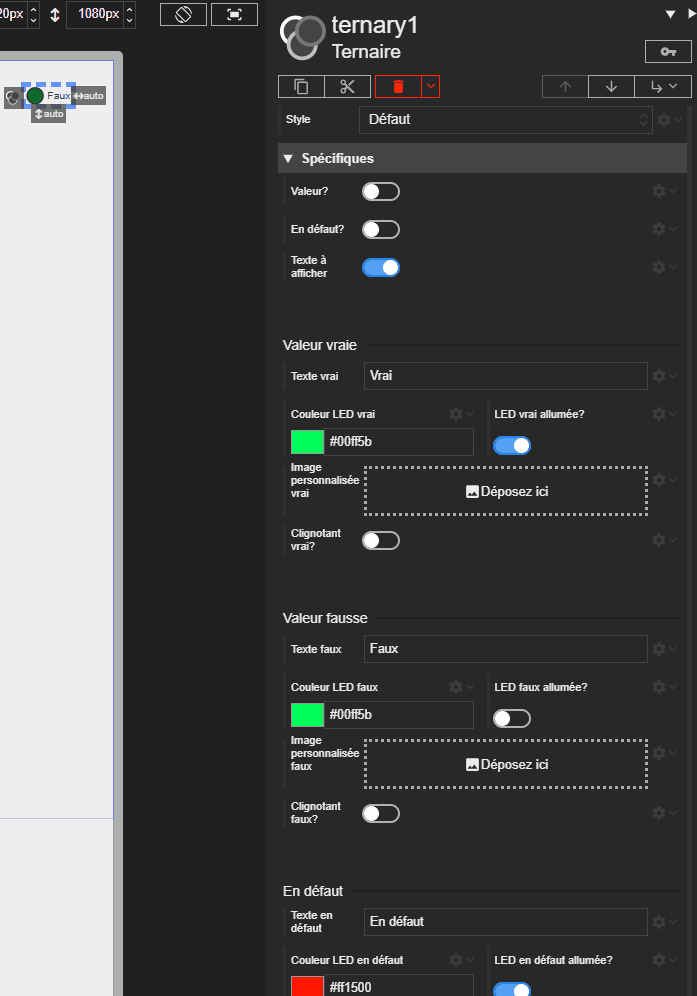This screenshot has height=996, width=697.
Task: Click the copy component icon
Action: point(301,86)
